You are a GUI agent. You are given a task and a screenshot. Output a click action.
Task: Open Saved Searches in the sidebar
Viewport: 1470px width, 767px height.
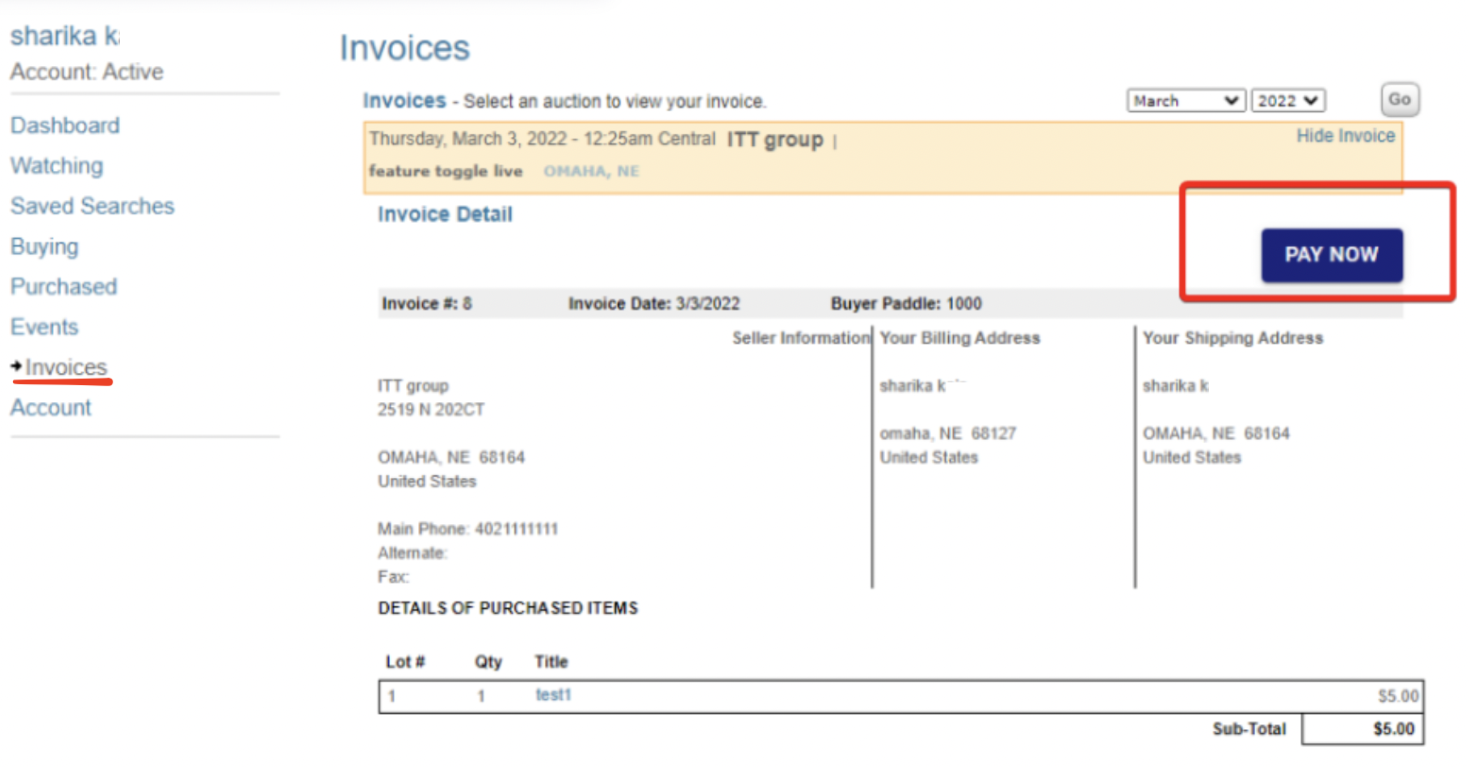coord(92,206)
